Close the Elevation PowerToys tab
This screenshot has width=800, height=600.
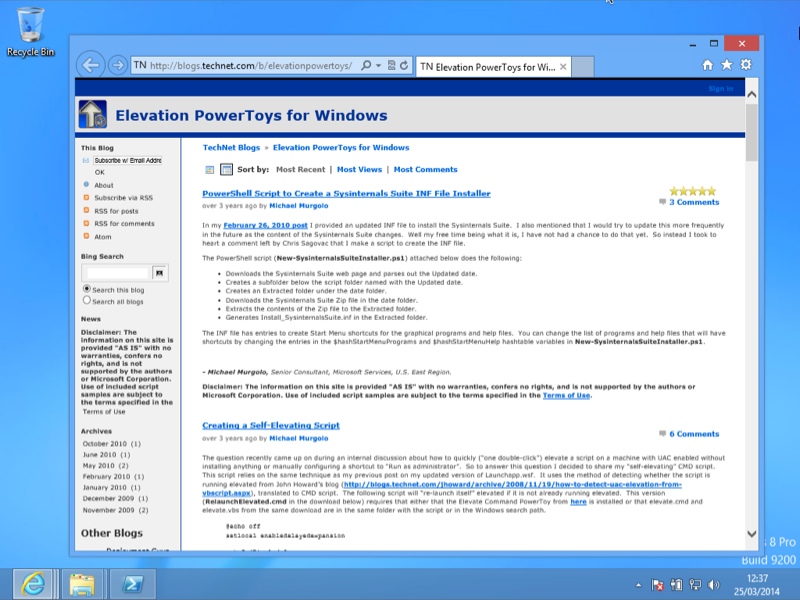(x=563, y=67)
